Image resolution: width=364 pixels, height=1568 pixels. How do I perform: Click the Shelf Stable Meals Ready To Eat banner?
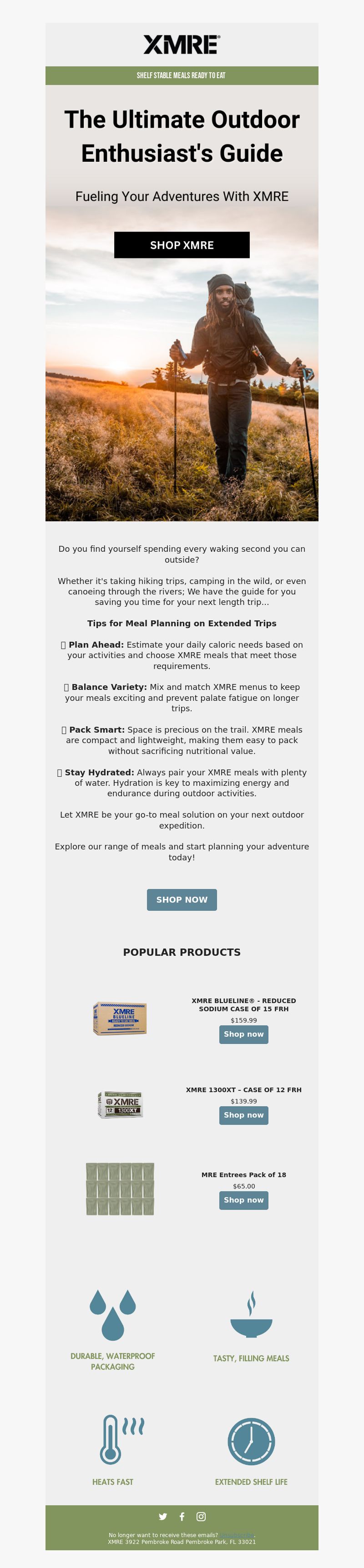(182, 75)
